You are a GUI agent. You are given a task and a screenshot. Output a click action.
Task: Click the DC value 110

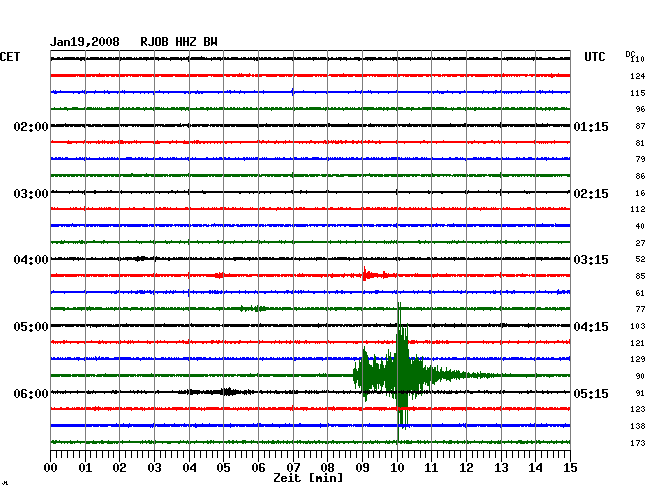pos(638,59)
